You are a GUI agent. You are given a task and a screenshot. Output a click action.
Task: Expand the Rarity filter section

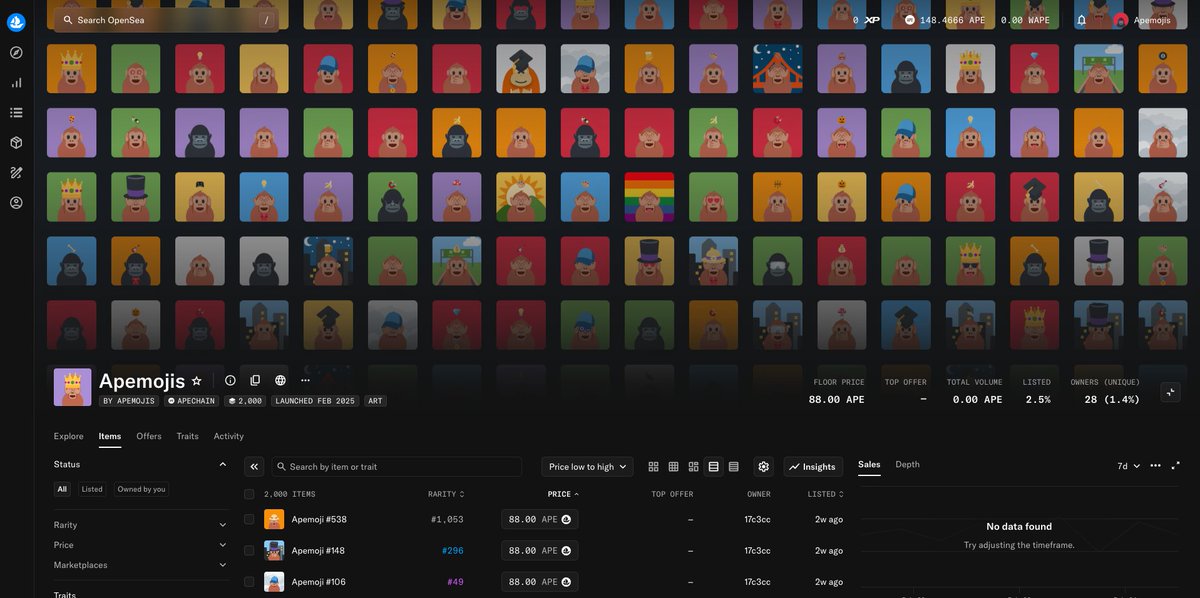click(141, 525)
